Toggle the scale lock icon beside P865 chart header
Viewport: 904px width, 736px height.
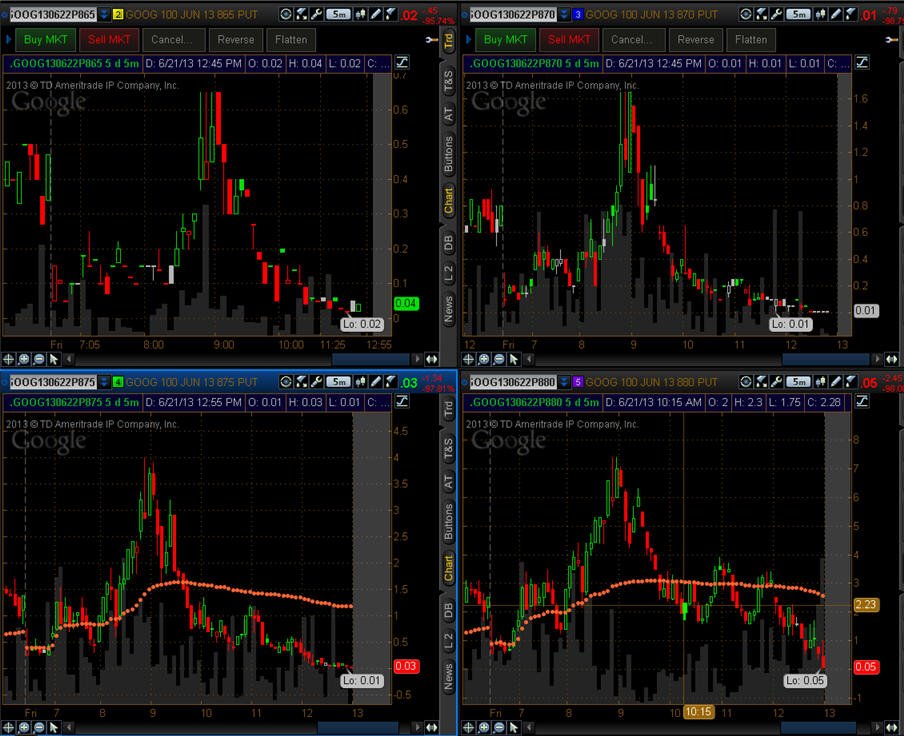click(x=402, y=62)
